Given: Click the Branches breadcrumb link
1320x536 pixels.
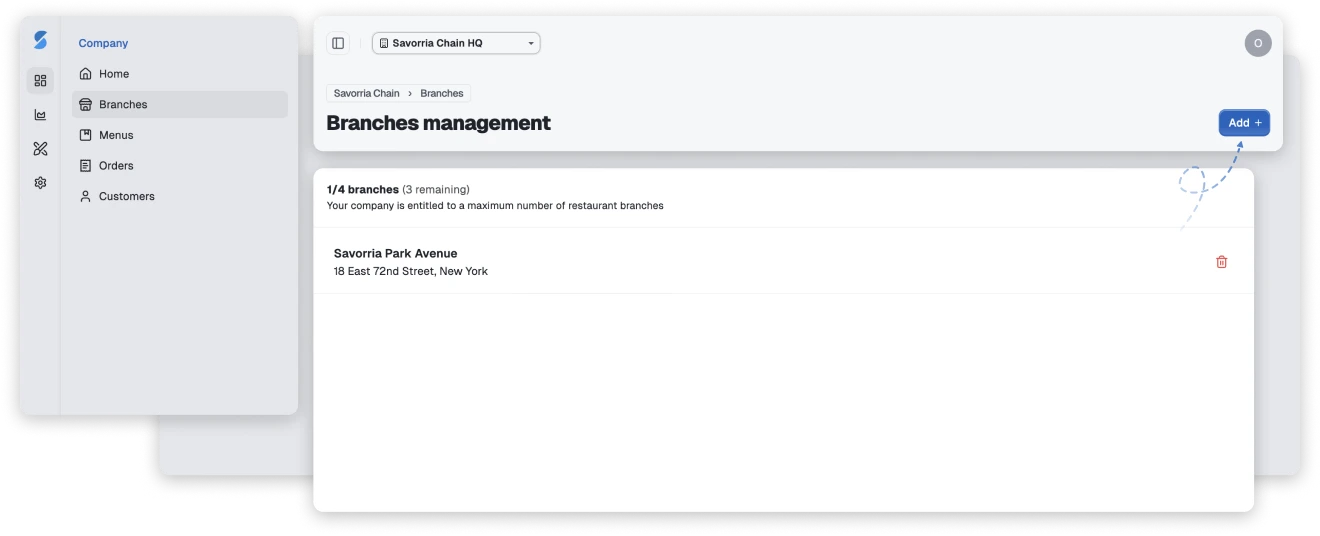Looking at the screenshot, I should 442,93.
